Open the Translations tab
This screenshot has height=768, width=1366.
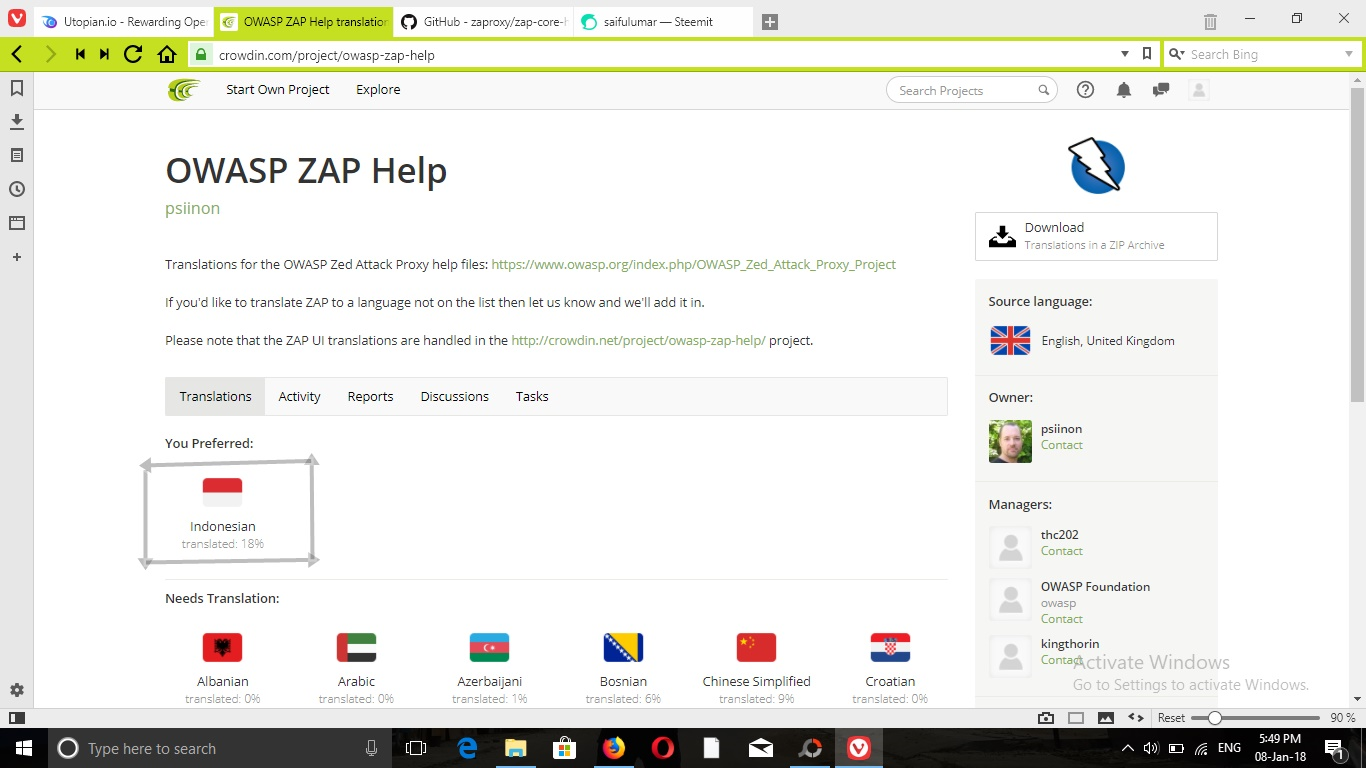[x=215, y=397]
